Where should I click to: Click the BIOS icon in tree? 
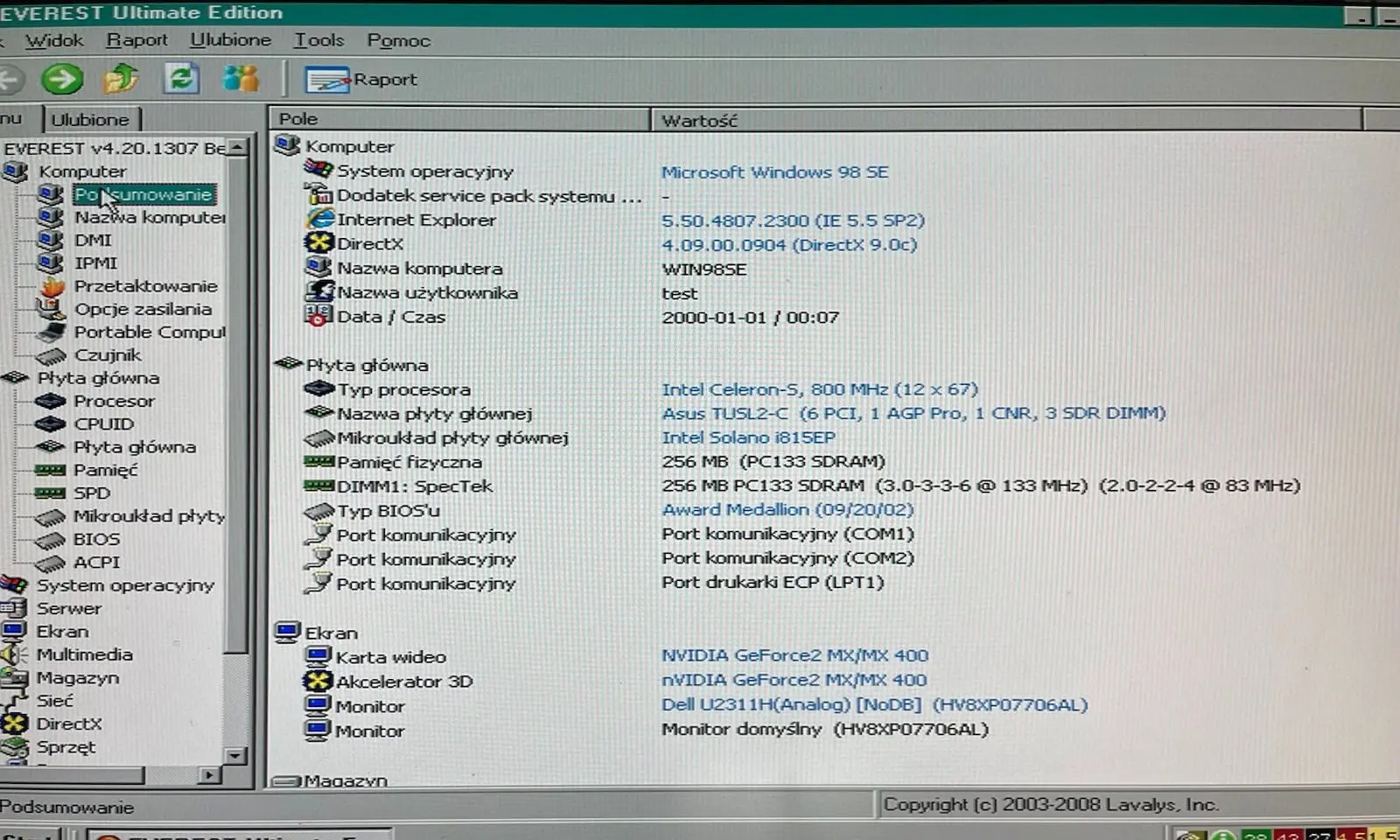point(50,540)
